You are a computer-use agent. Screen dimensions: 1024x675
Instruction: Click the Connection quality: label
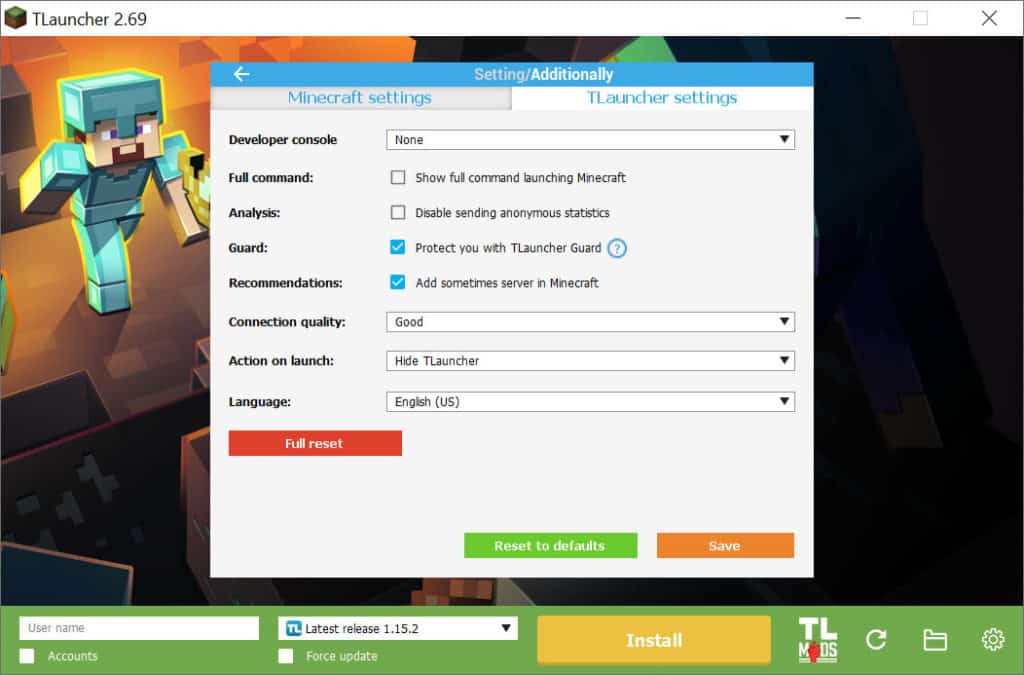point(287,322)
